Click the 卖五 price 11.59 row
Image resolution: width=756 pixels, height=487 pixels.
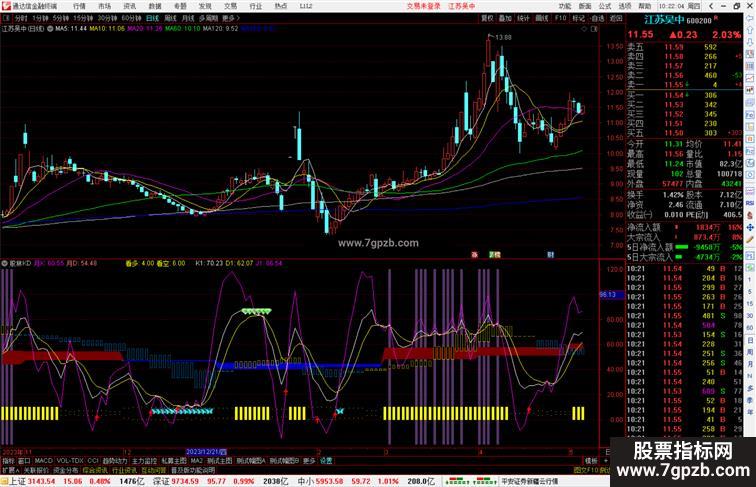pyautogui.click(x=685, y=47)
